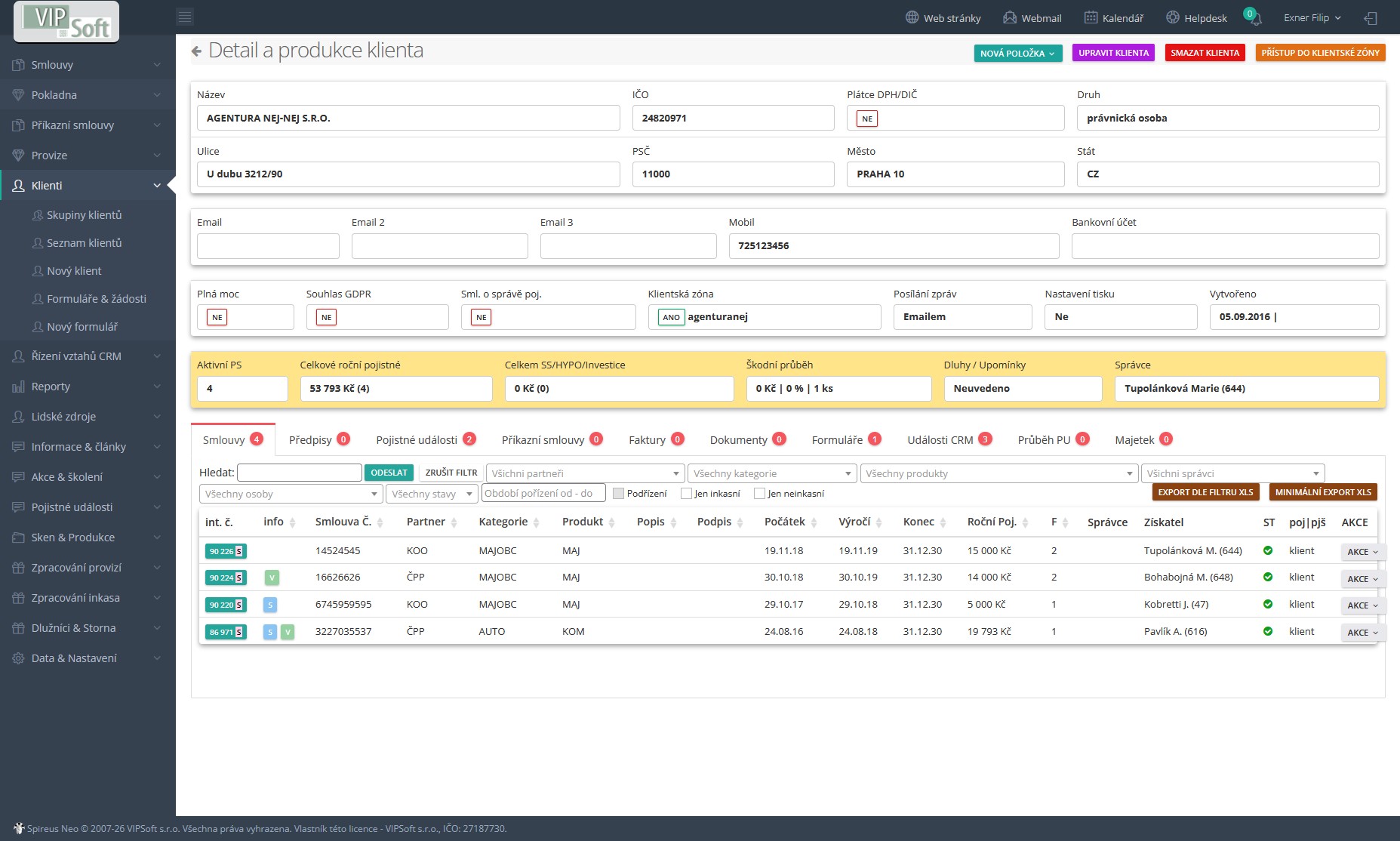Open notifications bell icon
Viewport: 1400px width, 841px height.
pos(1255,18)
